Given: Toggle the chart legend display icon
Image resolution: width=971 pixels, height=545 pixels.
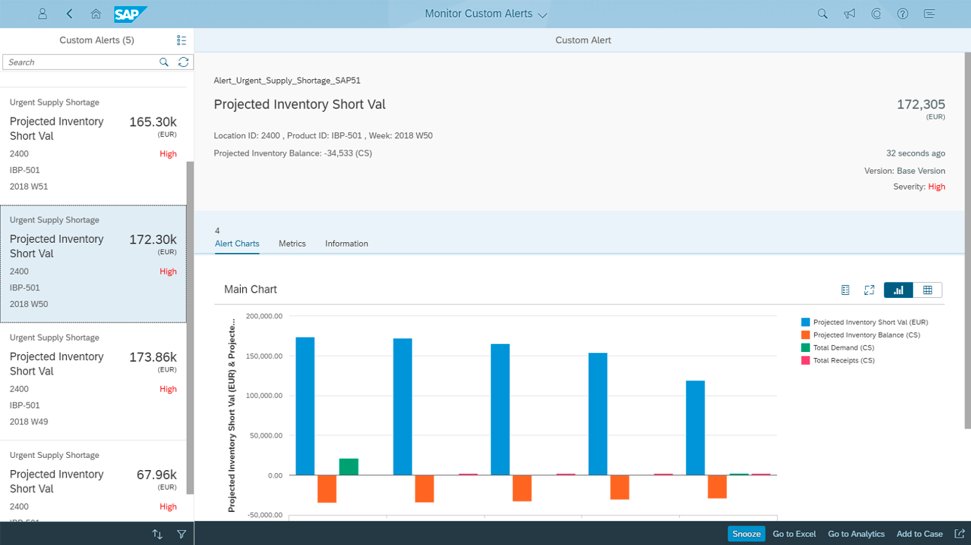Looking at the screenshot, I should pos(845,290).
